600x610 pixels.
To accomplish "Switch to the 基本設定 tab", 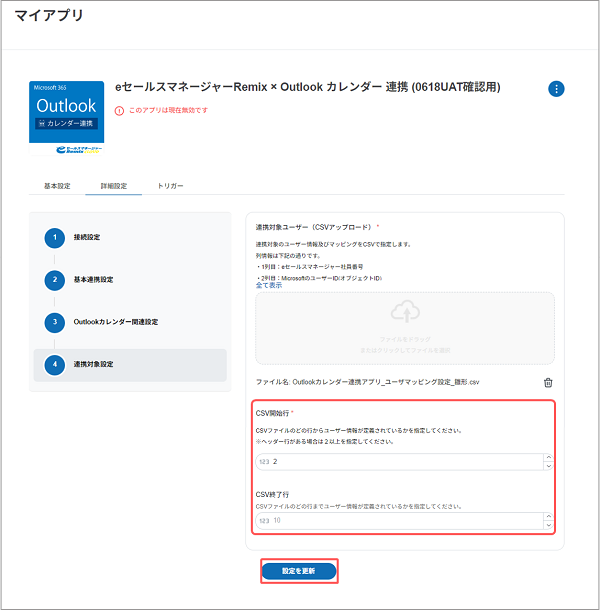I will [x=57, y=186].
